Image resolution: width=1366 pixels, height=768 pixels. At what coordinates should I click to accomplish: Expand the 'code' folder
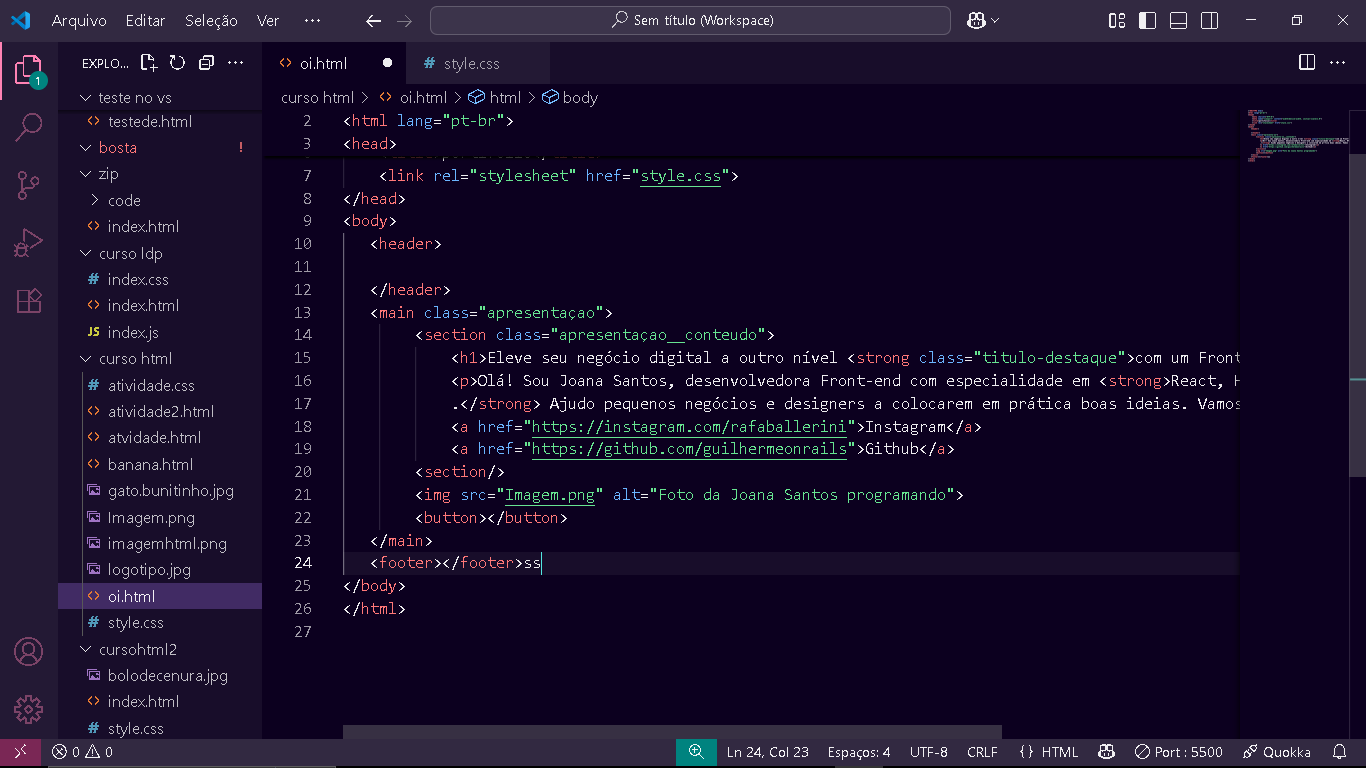(x=160, y=200)
